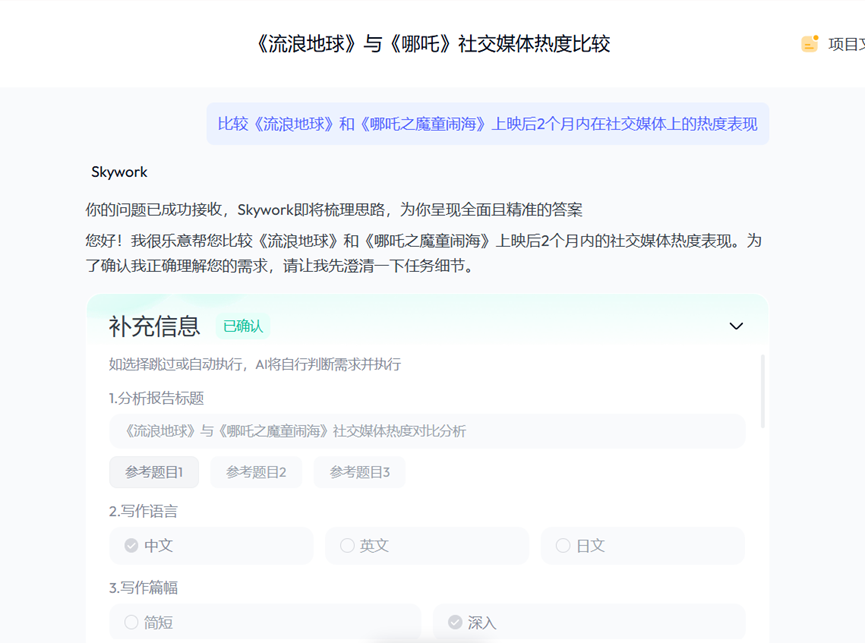The height and width of the screenshot is (643, 865).
Task: Click the 1.分析报告标题 label
Action: click(x=156, y=398)
